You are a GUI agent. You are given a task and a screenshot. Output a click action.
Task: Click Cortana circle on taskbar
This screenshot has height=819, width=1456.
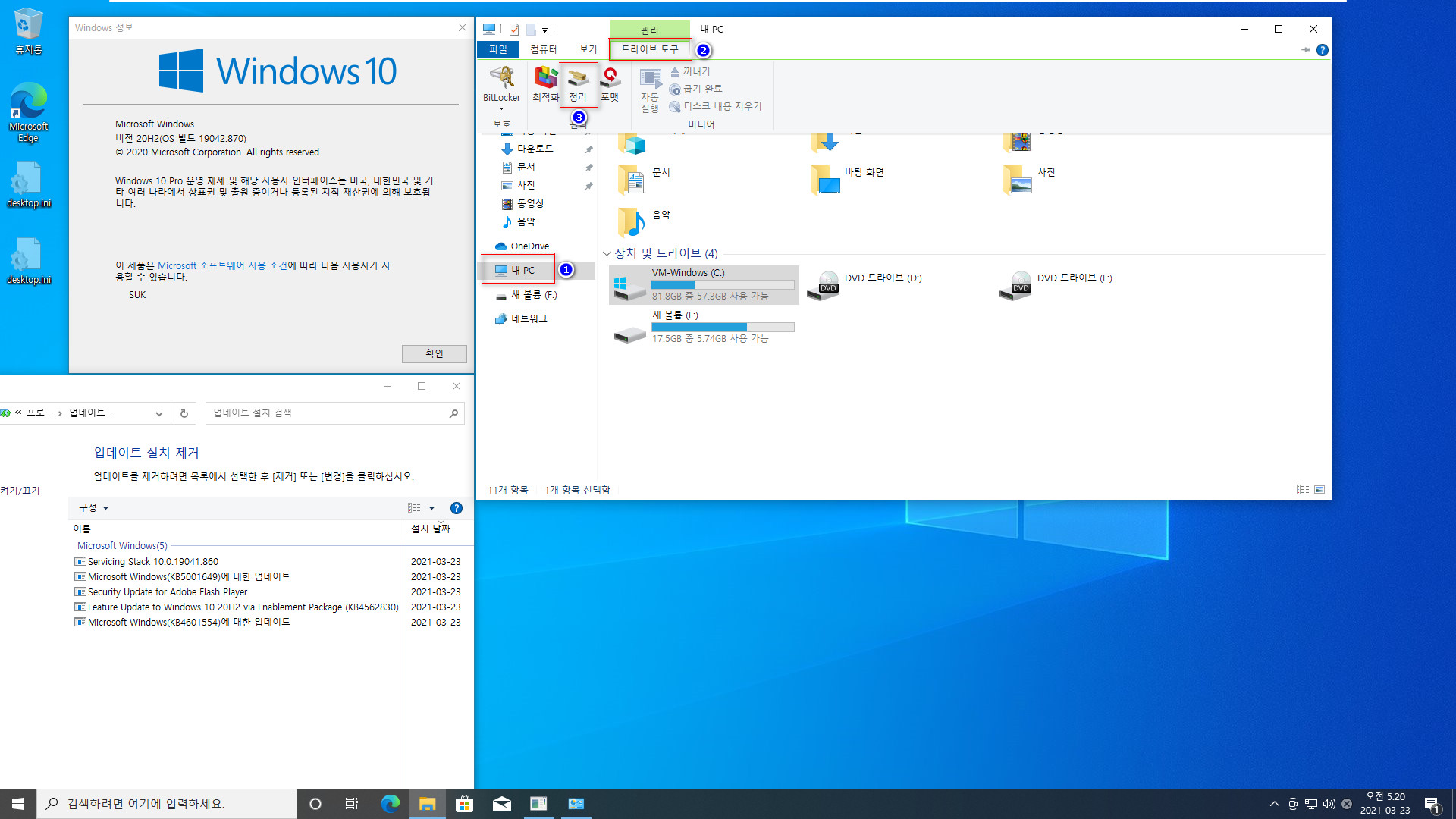pos(315,804)
